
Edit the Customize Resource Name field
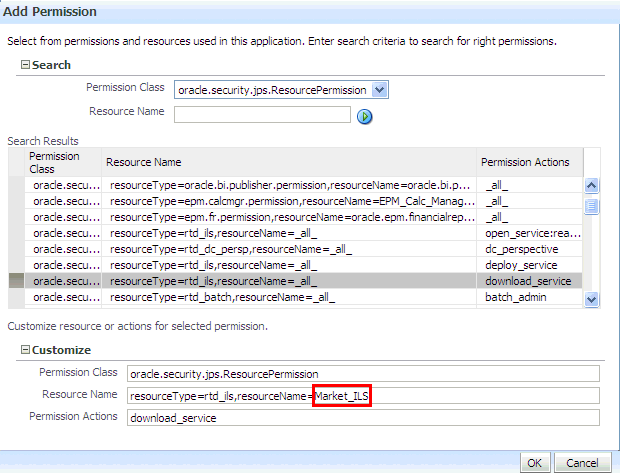(x=362, y=396)
